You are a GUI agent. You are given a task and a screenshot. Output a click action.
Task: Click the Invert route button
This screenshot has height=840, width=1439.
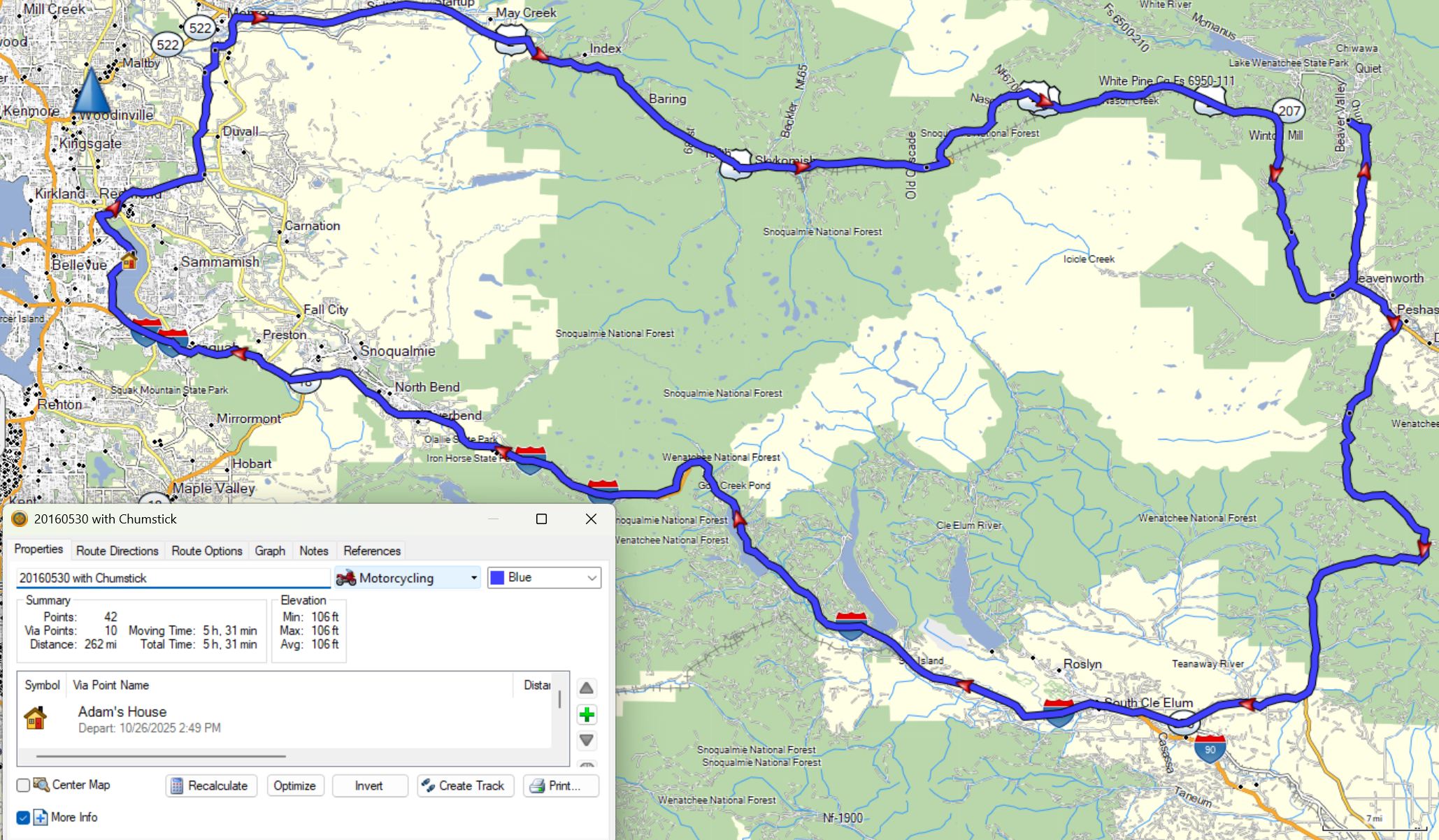click(369, 785)
